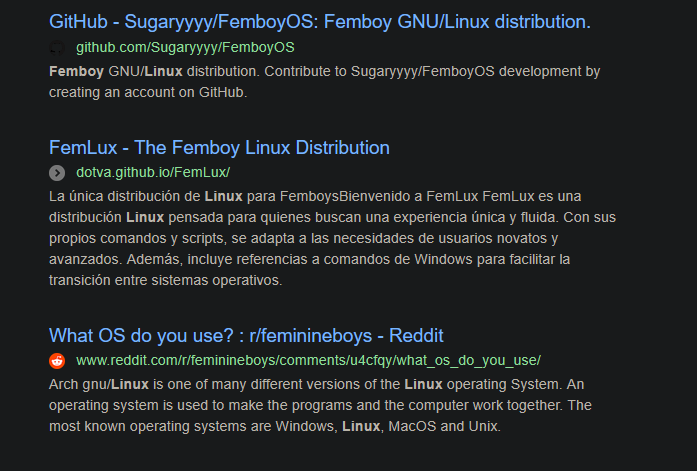Click the GitHub favicon beside github.com/Sugaryyyy/FemboyOS
Viewport: 697px width, 471px height.
(x=57, y=47)
